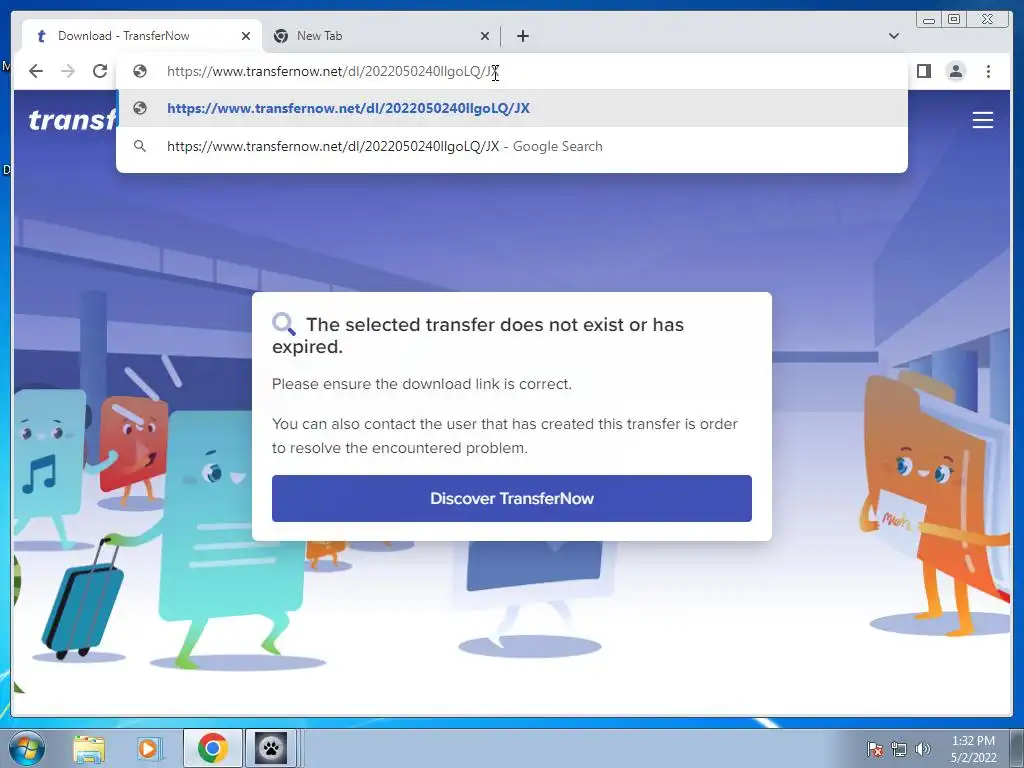The height and width of the screenshot is (768, 1024).
Task: Click the 'contact the user' help text
Action: [x=505, y=436]
